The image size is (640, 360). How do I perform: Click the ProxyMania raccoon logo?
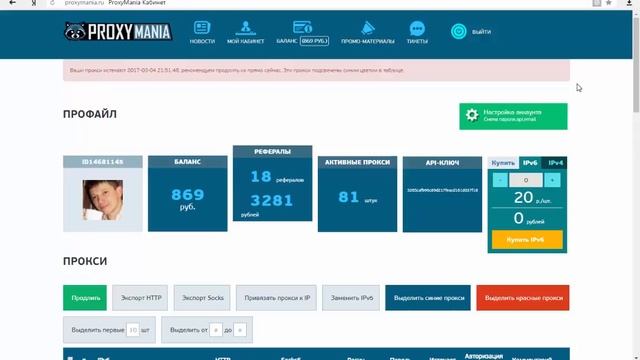tap(118, 31)
